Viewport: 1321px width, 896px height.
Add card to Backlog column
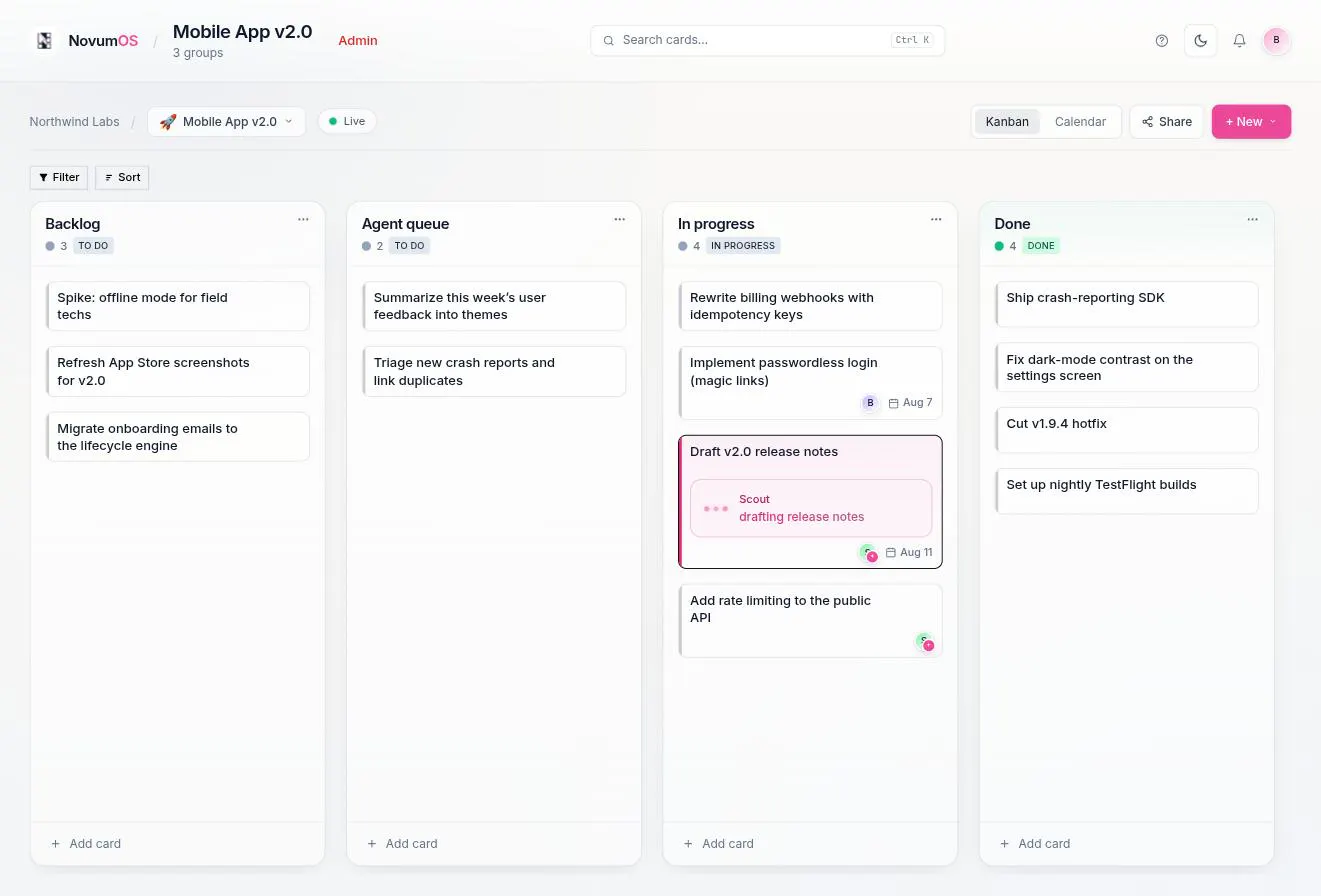[x=86, y=844]
